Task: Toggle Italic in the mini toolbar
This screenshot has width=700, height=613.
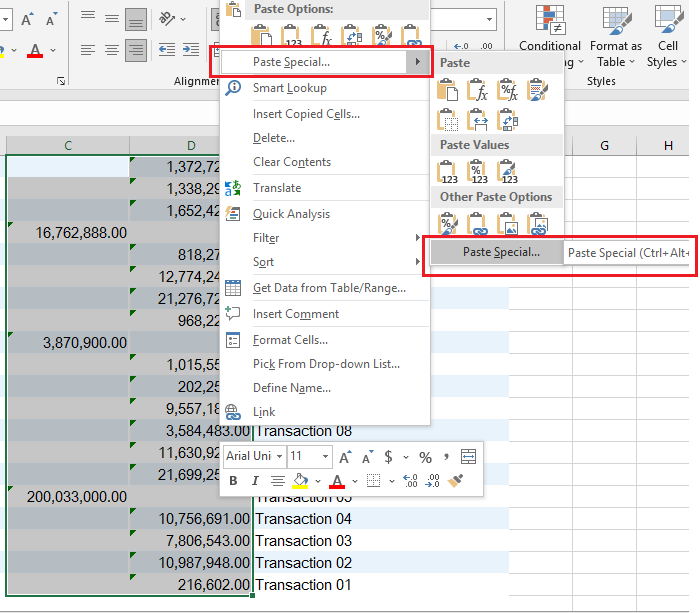Action: (254, 481)
